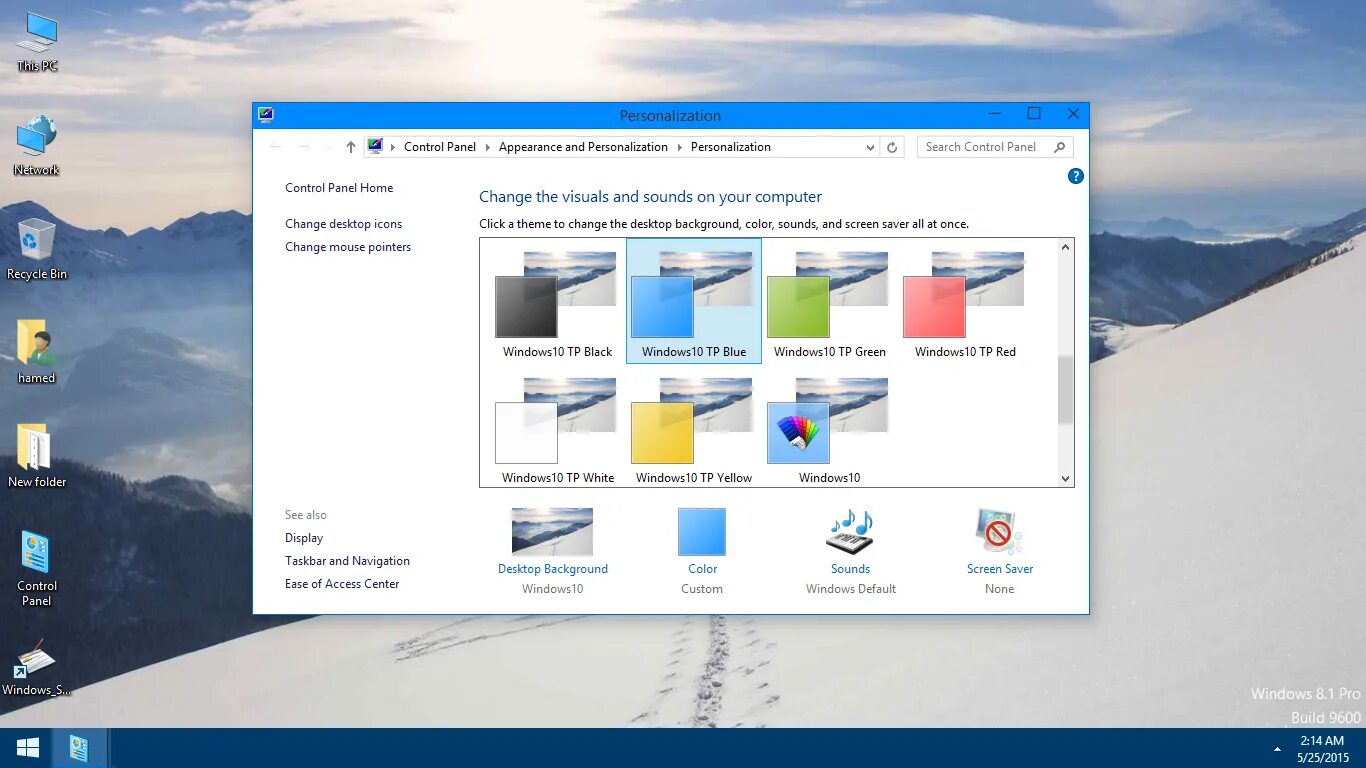Viewport: 1366px width, 768px height.
Task: Refresh the Personalization page
Action: pyautogui.click(x=893, y=147)
